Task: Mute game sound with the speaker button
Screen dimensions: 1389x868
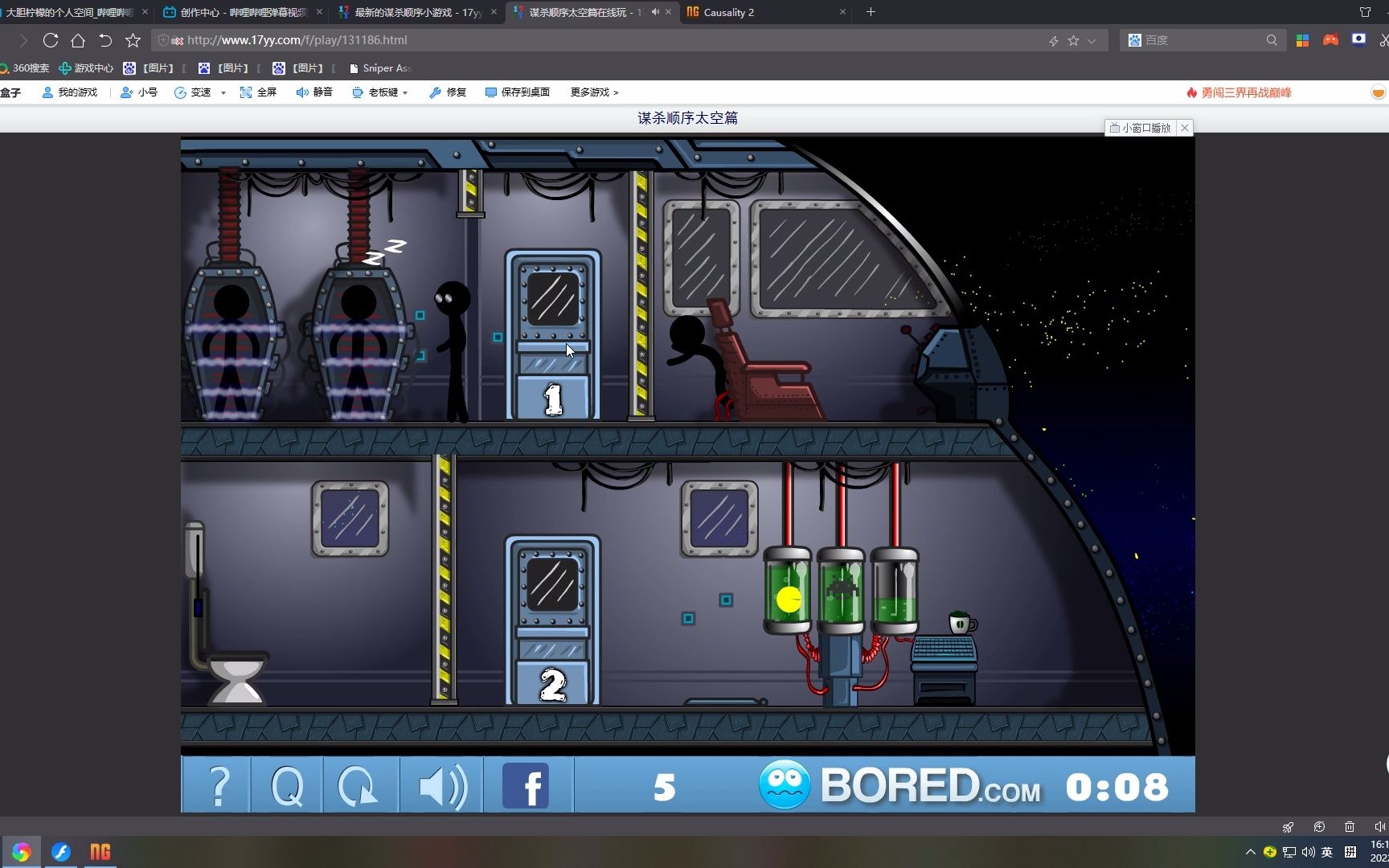Action: pos(442,785)
